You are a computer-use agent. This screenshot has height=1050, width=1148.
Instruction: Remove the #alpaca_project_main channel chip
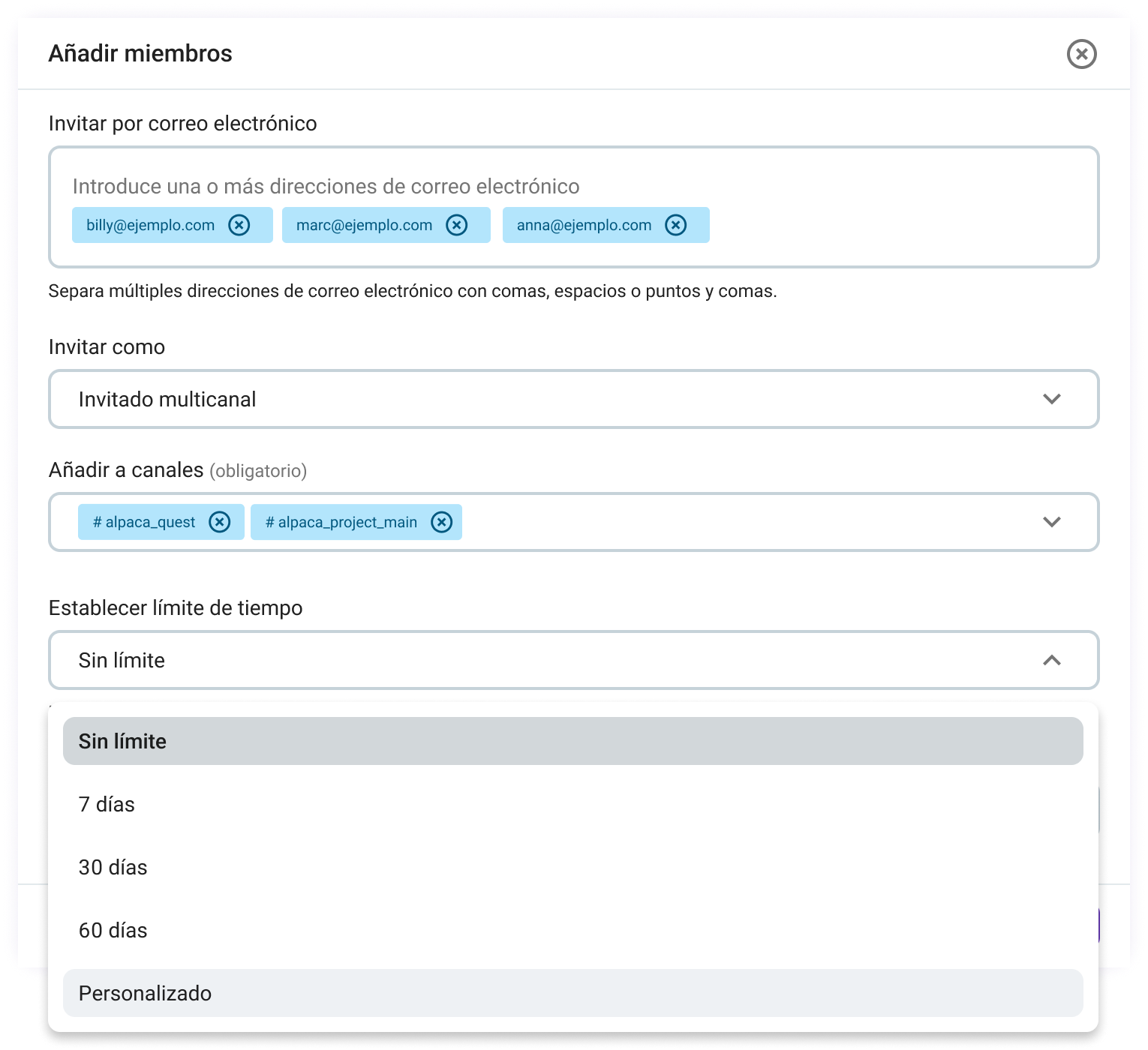pos(441,522)
